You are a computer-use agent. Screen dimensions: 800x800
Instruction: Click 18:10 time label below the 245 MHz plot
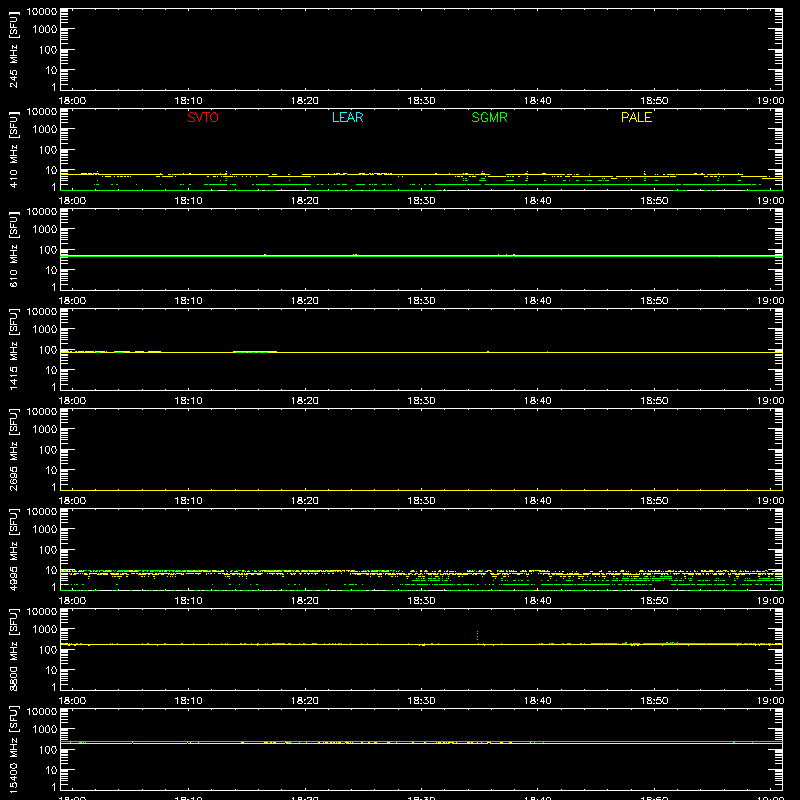click(188, 101)
